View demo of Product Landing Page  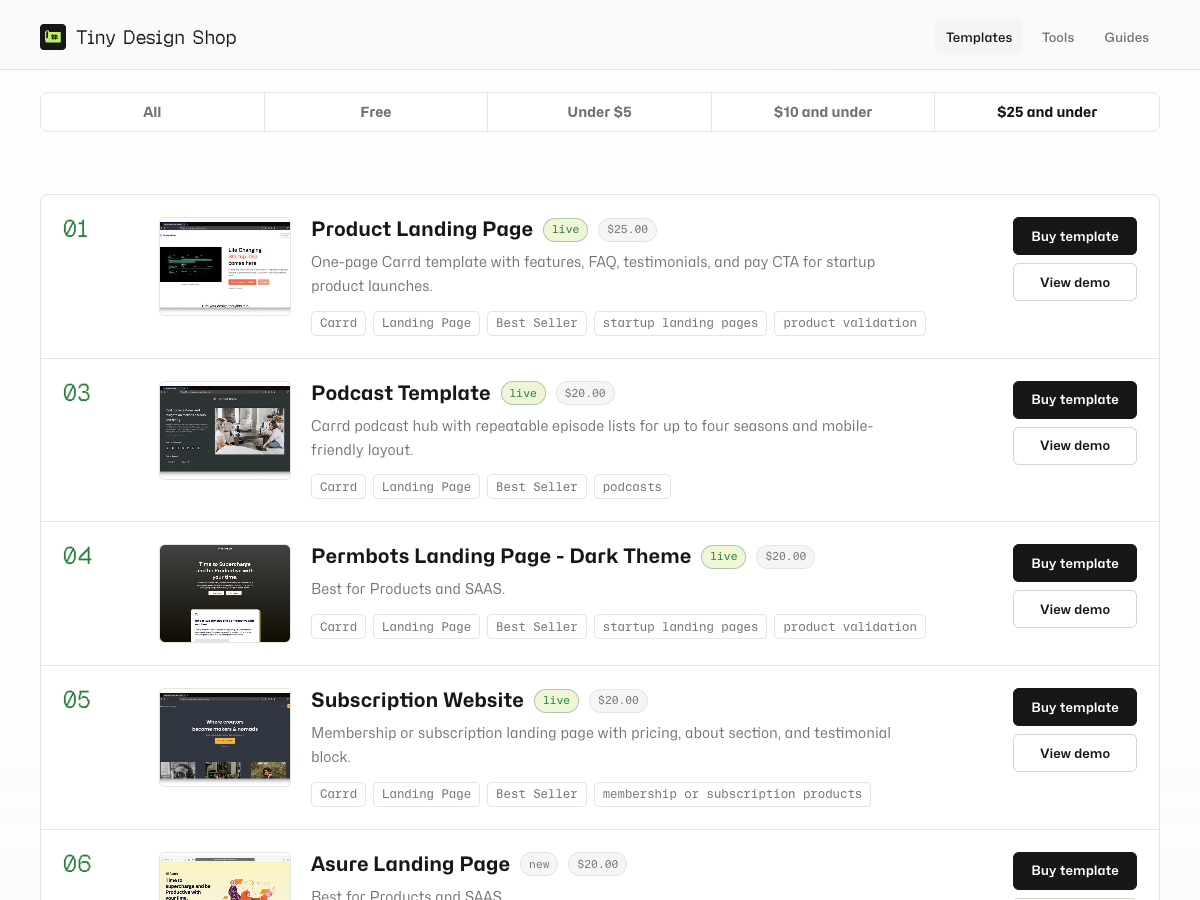coord(1075,282)
